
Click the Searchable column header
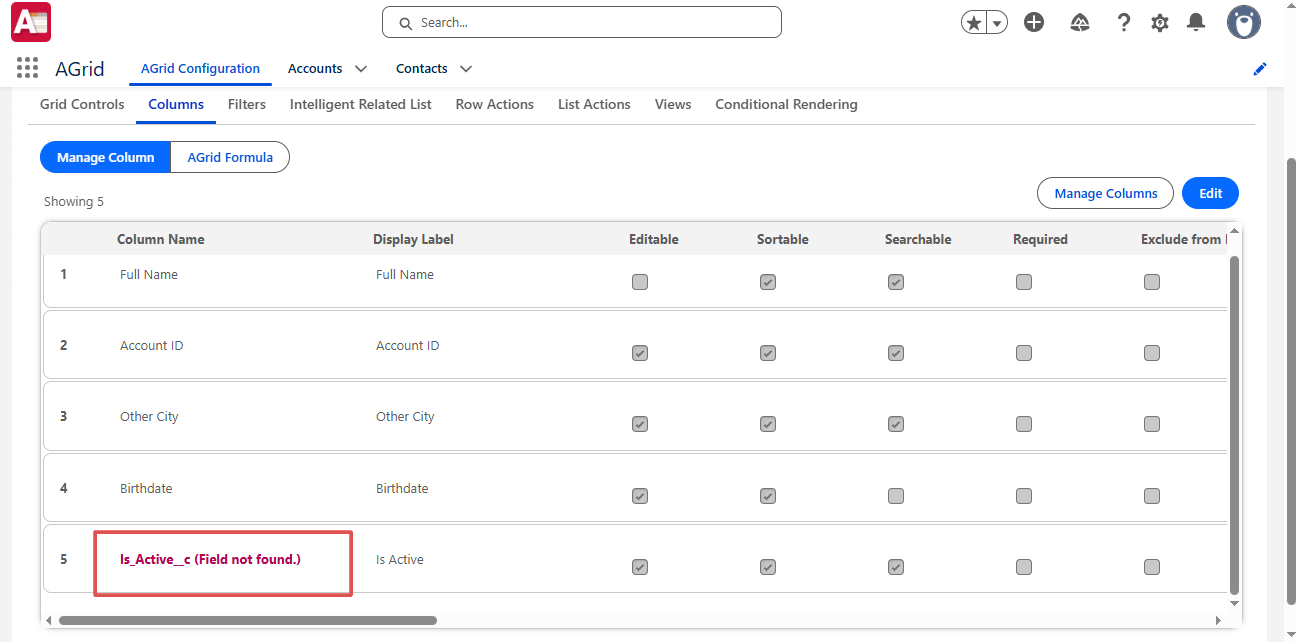pos(918,239)
